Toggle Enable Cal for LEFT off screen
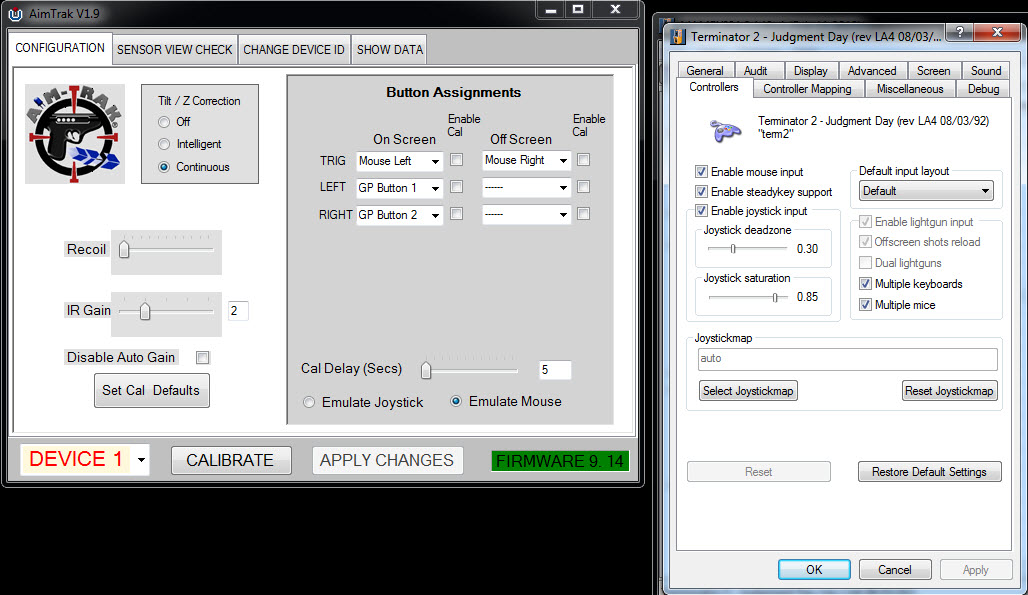 583,187
